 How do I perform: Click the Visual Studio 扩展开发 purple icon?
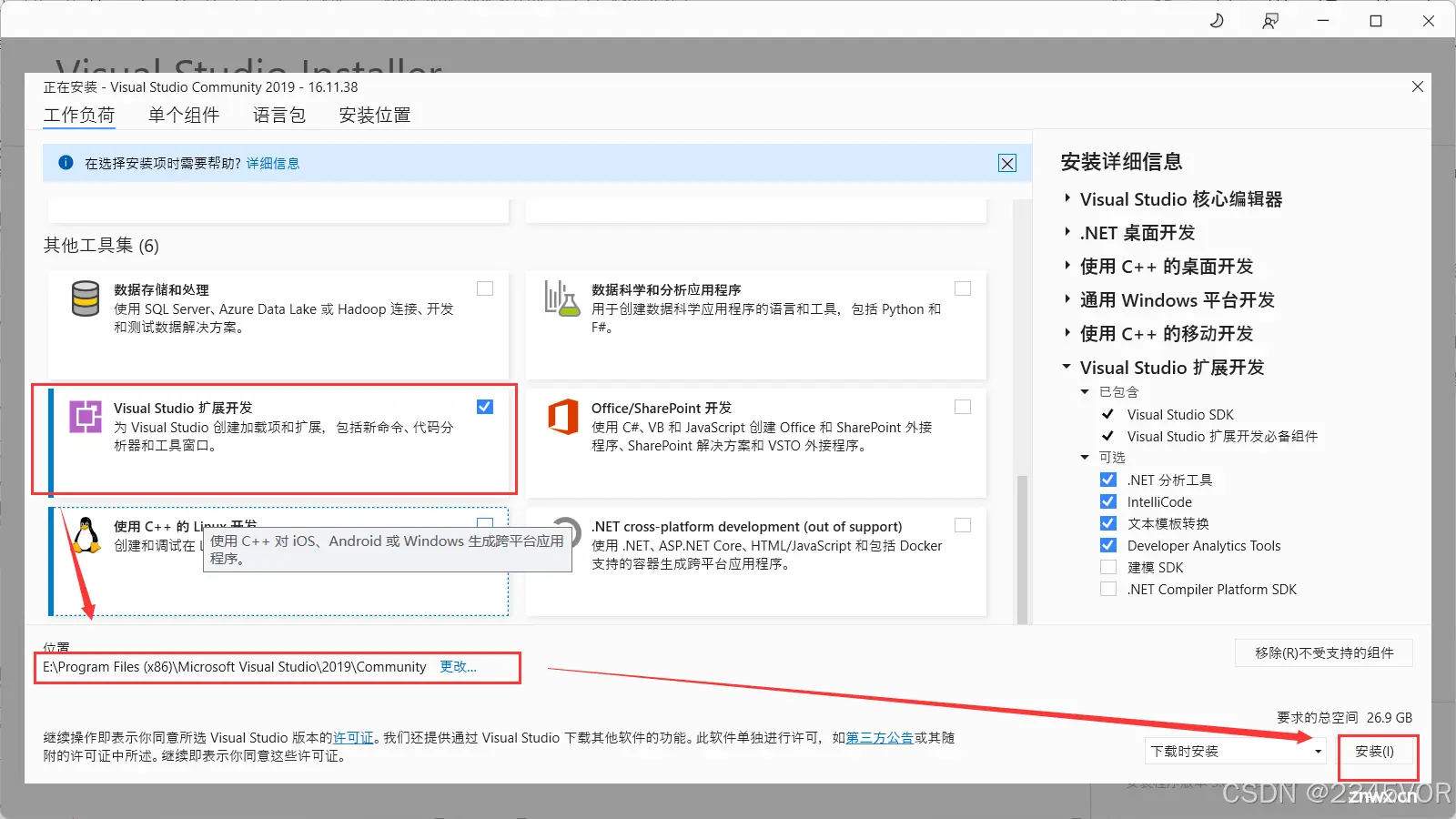tap(86, 417)
